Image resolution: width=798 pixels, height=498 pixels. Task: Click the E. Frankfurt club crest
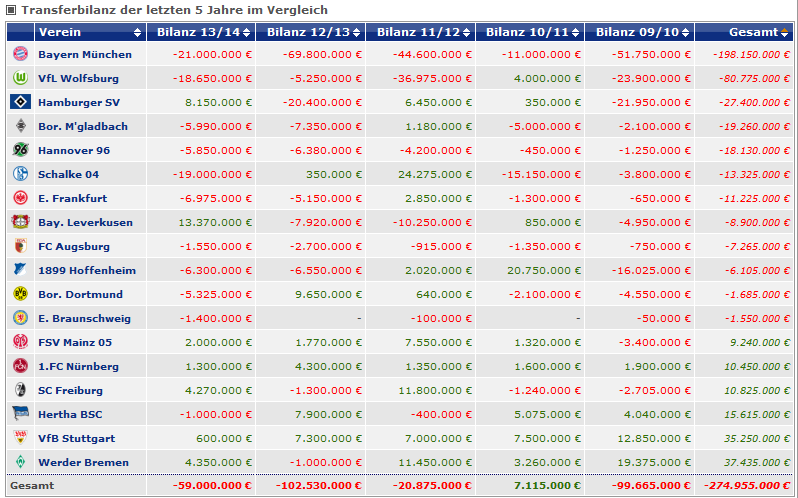click(20, 198)
